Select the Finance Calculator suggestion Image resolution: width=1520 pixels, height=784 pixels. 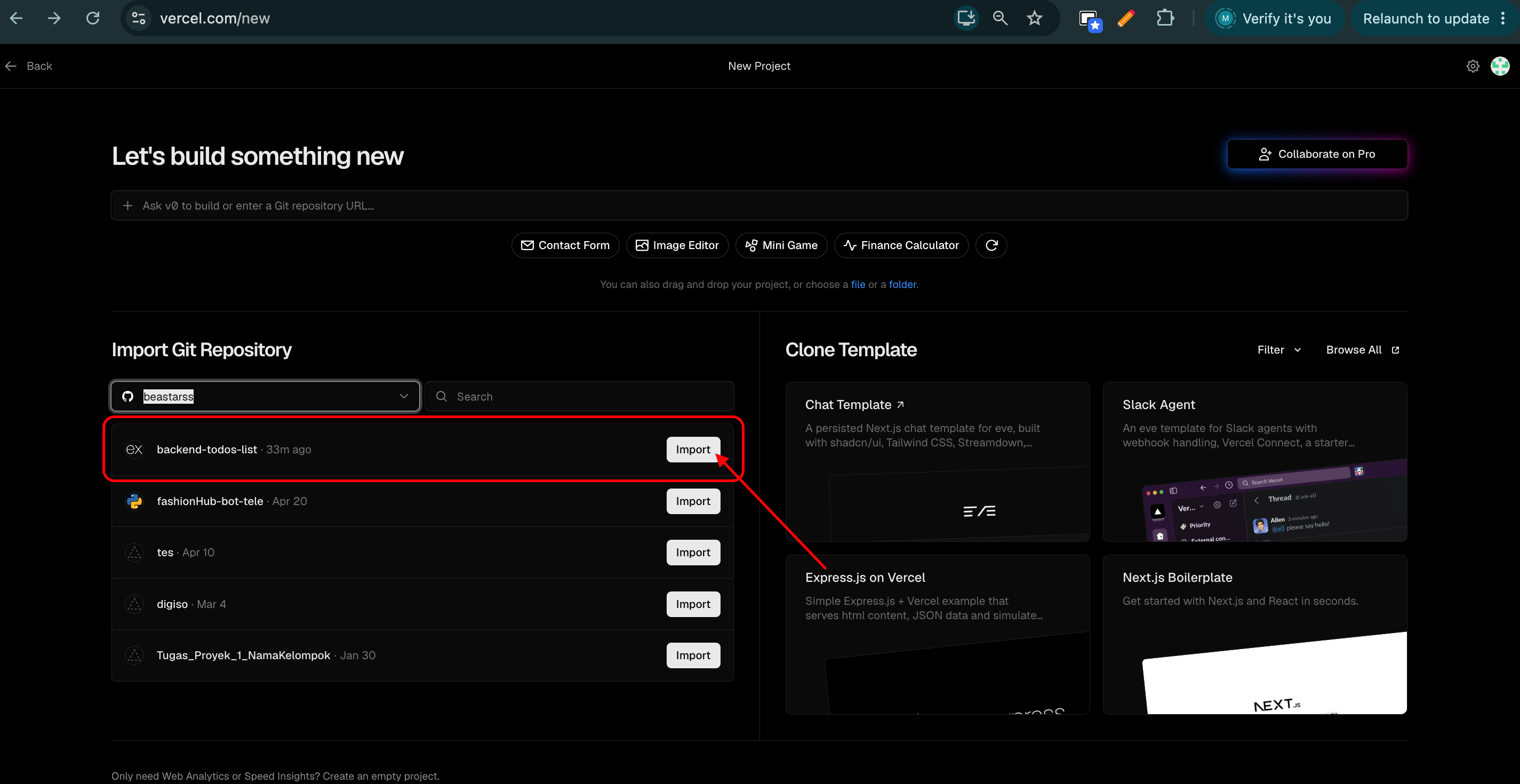(901, 245)
